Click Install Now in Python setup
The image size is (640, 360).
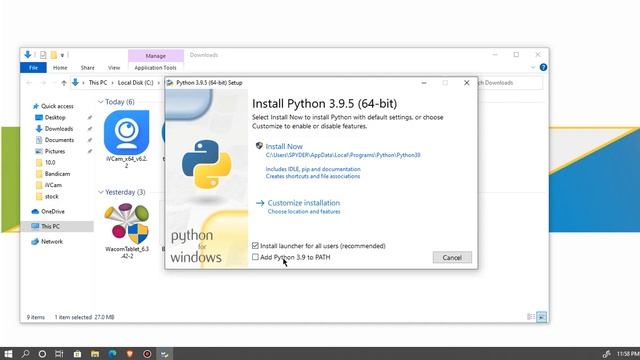tap(284, 146)
